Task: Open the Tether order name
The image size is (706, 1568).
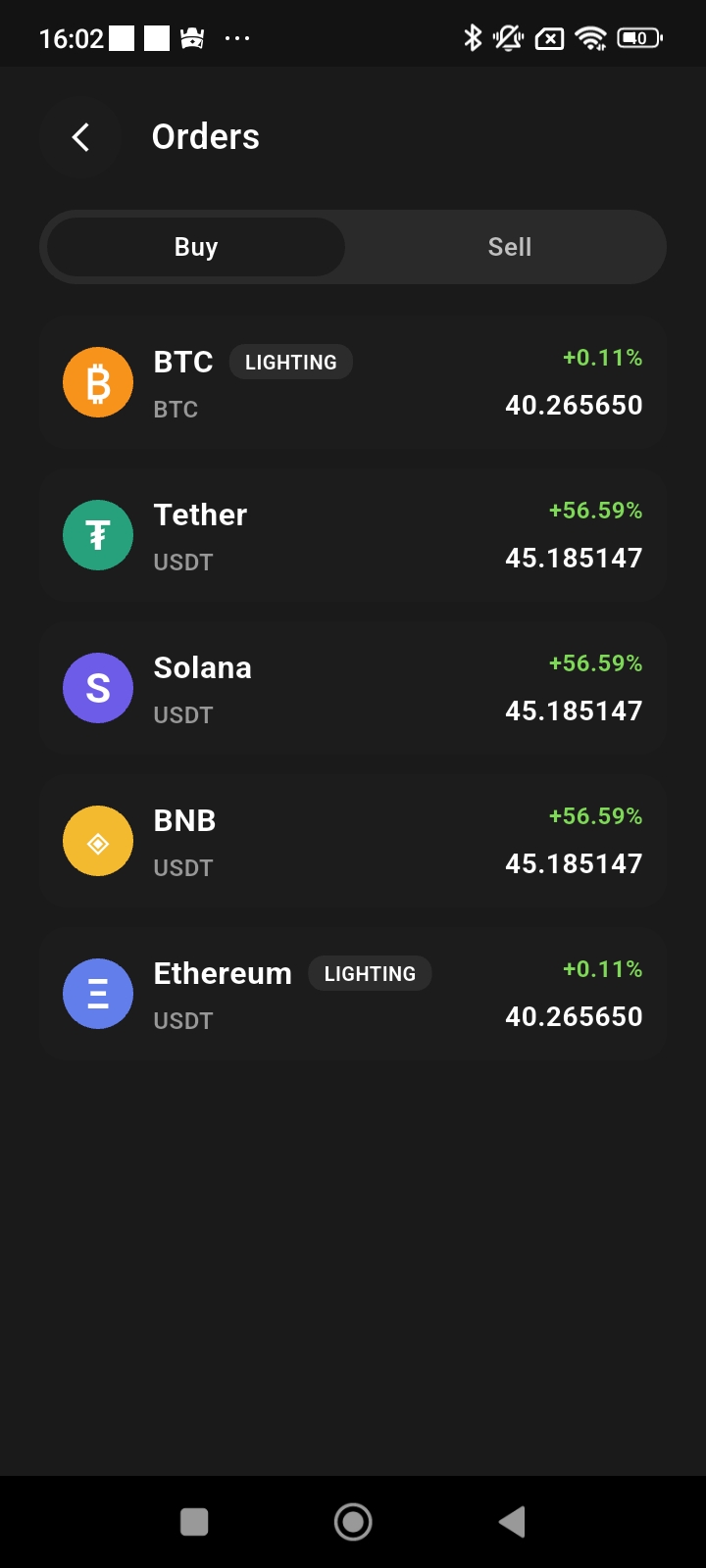Action: tap(200, 515)
